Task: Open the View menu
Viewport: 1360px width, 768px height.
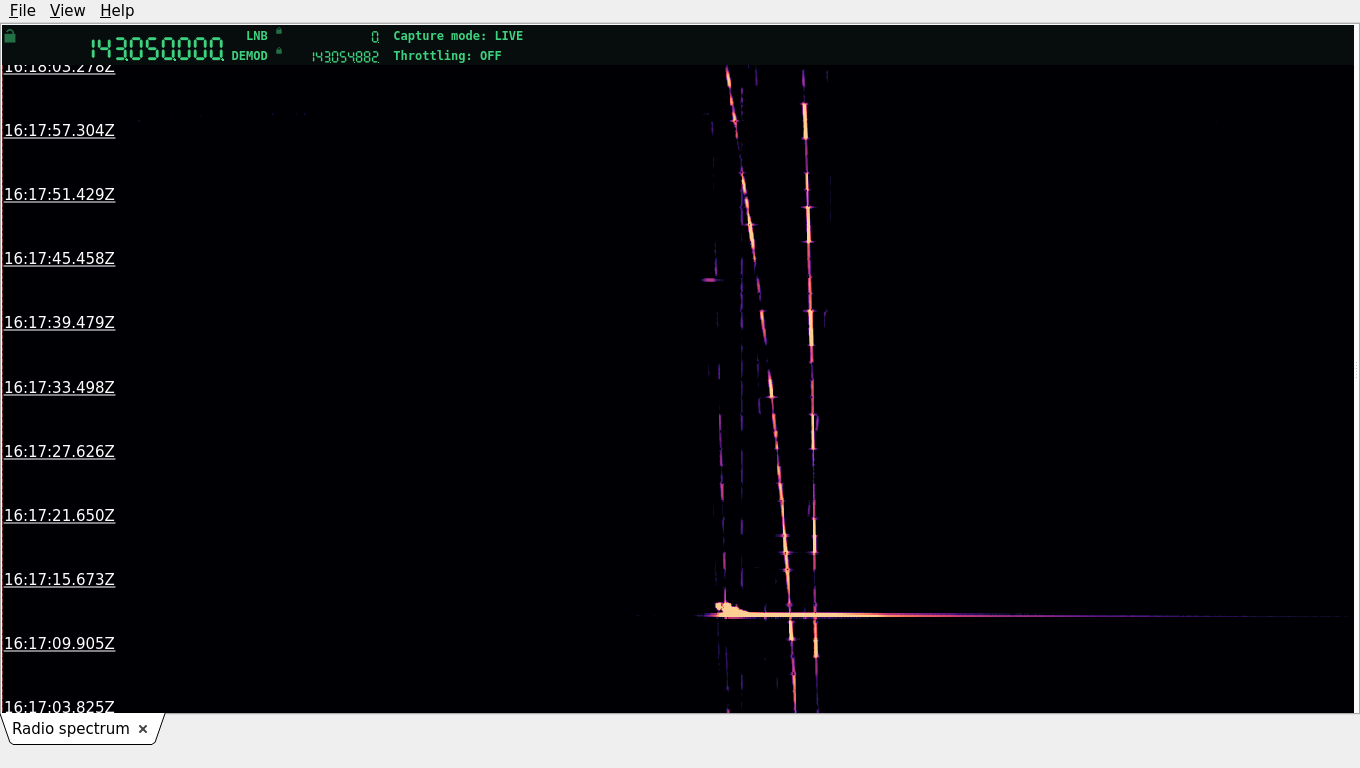Action: pos(67,10)
